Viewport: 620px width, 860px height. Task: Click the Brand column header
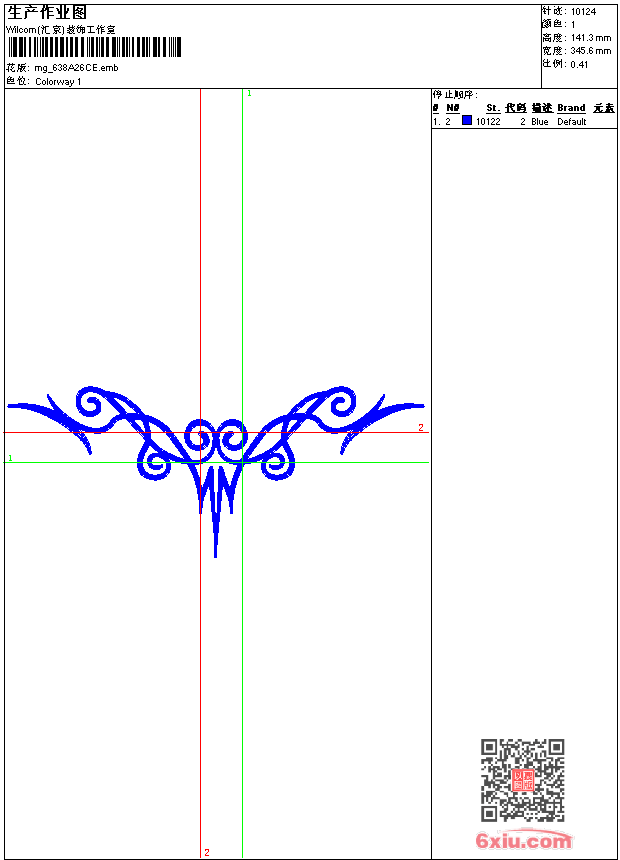click(x=571, y=108)
